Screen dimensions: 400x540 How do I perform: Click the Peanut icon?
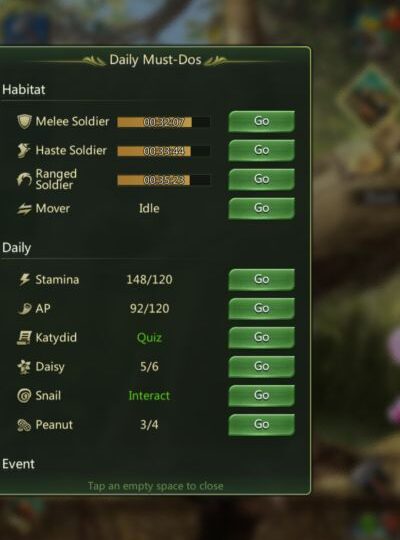24,425
